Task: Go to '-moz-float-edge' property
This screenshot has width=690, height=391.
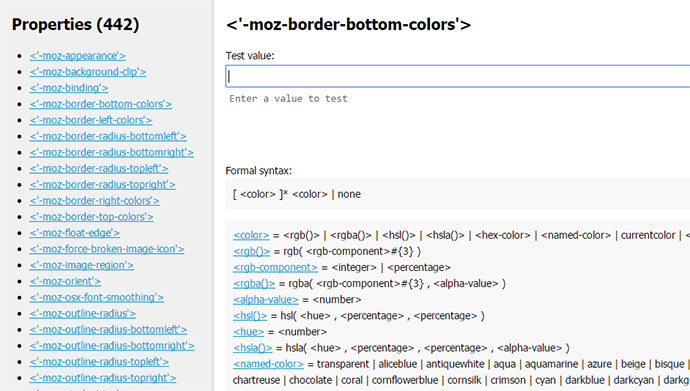Action: [74, 233]
